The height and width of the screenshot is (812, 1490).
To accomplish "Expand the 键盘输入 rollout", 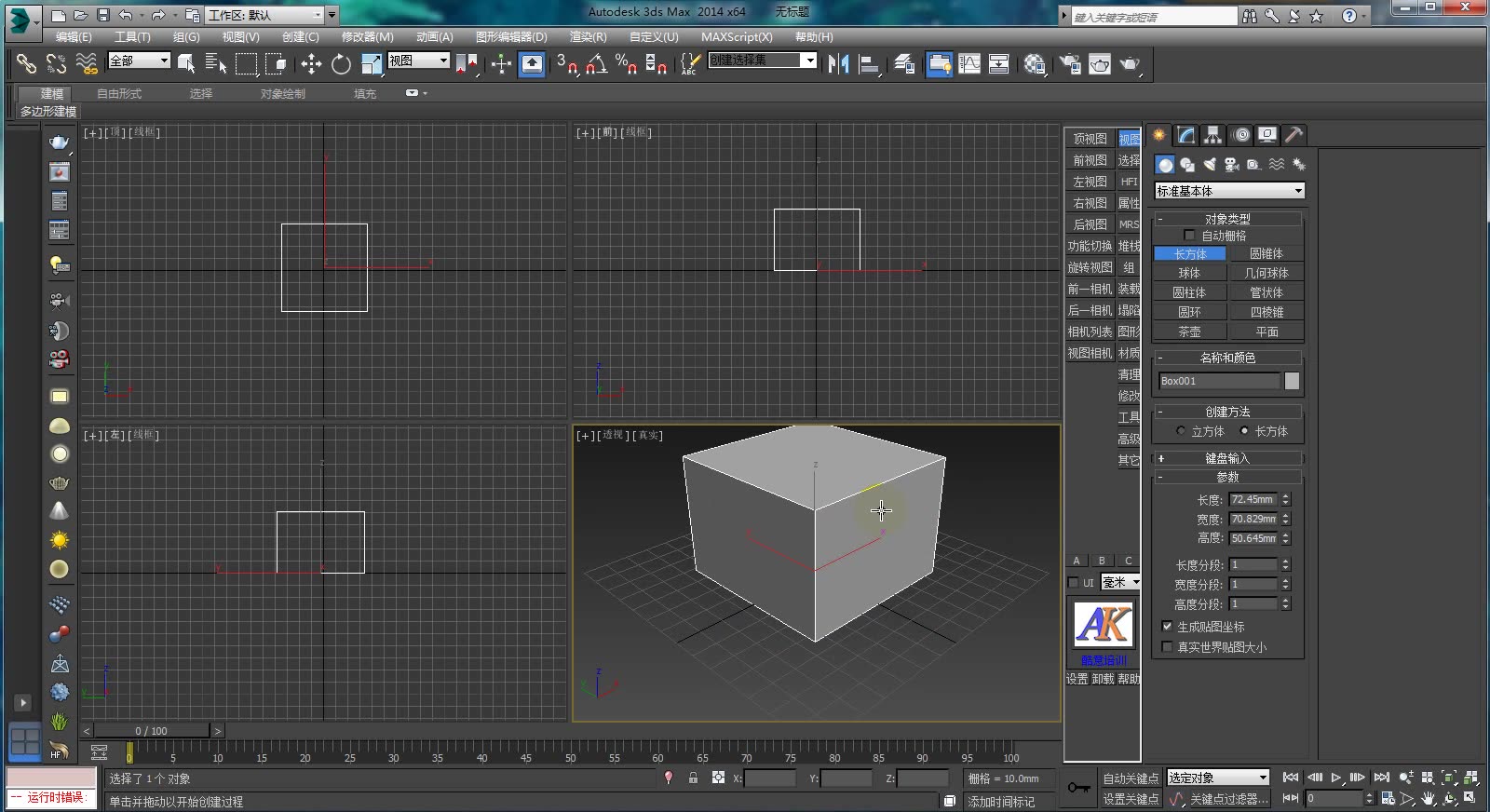I will [1227, 458].
